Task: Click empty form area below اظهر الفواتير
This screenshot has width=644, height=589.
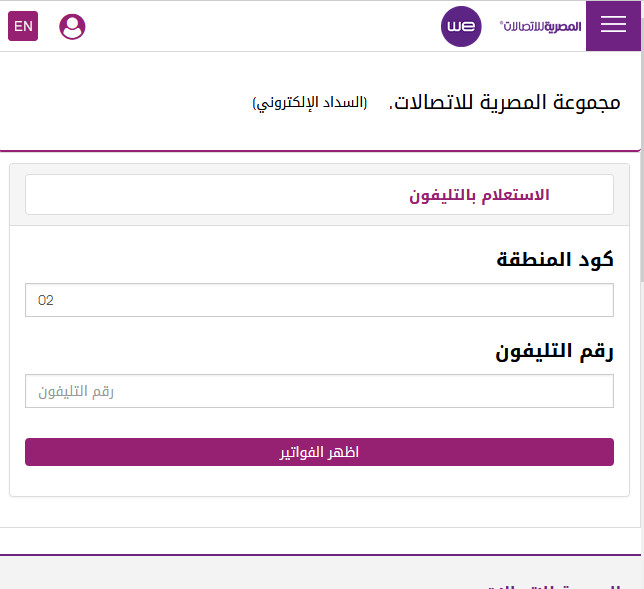Action: click(x=319, y=481)
